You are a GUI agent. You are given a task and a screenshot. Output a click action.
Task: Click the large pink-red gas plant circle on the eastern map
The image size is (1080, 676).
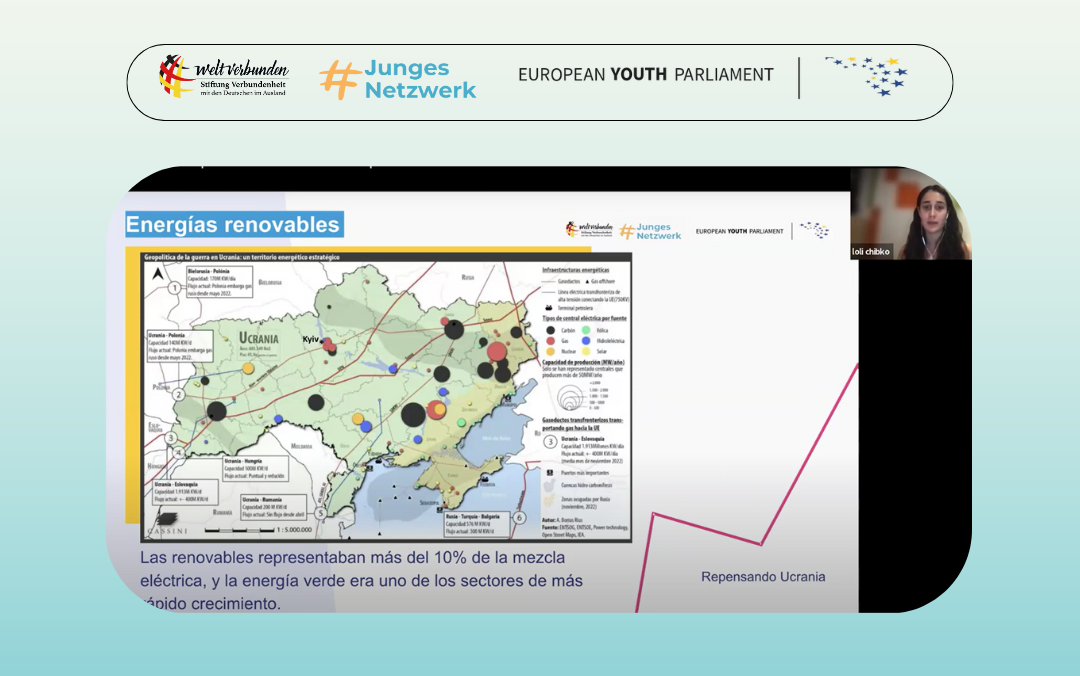click(497, 351)
